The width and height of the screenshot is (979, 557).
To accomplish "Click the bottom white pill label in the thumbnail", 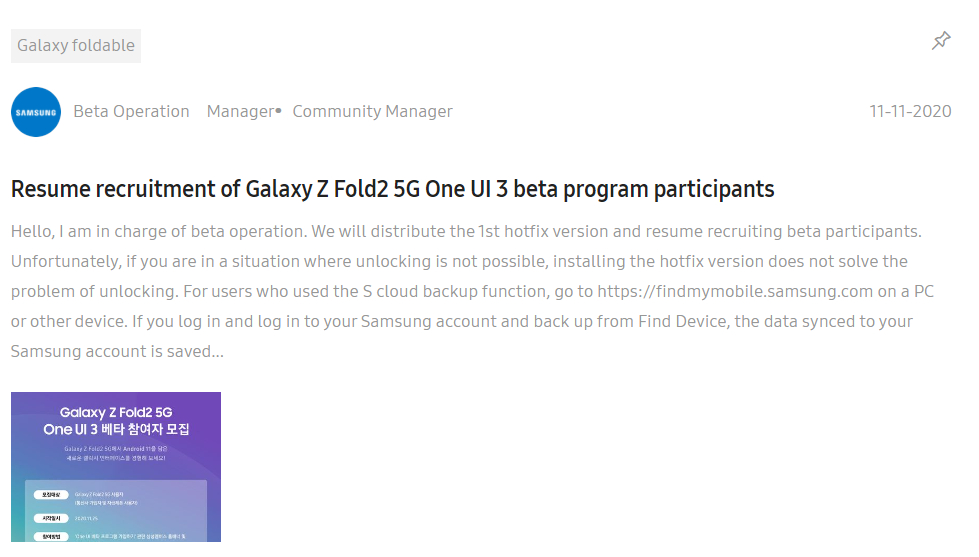I will [x=51, y=536].
